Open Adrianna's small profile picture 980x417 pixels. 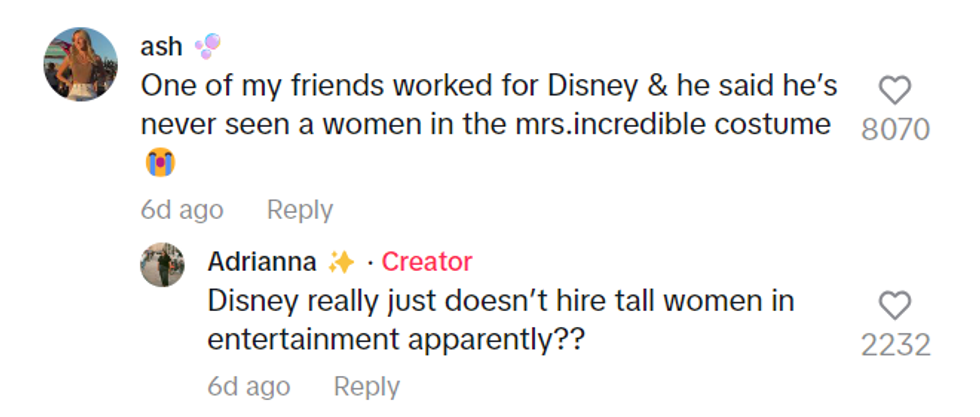point(162,265)
